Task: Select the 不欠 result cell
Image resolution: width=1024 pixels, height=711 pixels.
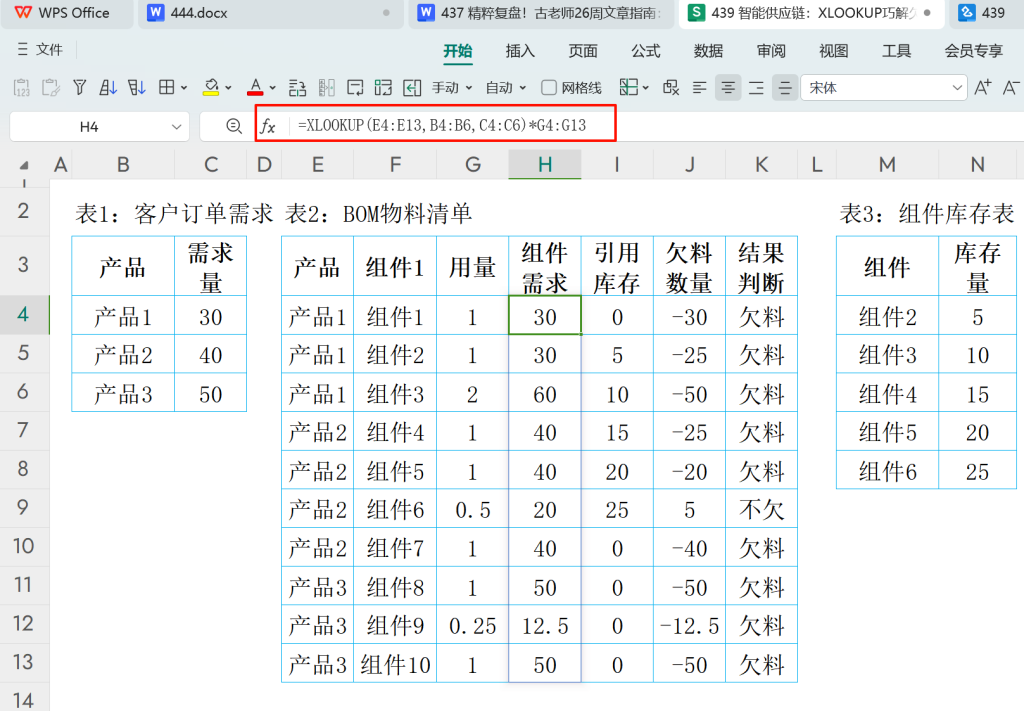Action: [x=761, y=510]
